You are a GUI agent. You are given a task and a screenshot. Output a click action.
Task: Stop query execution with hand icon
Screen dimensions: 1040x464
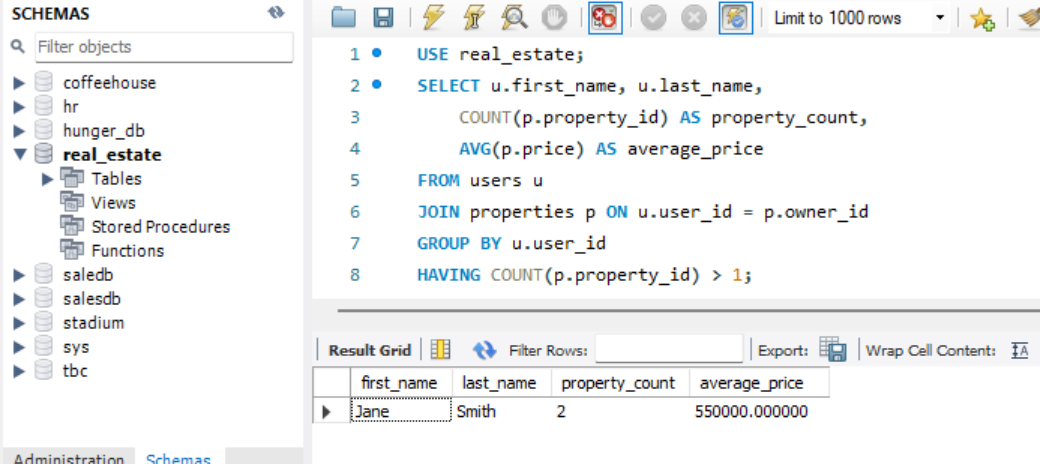coord(554,18)
